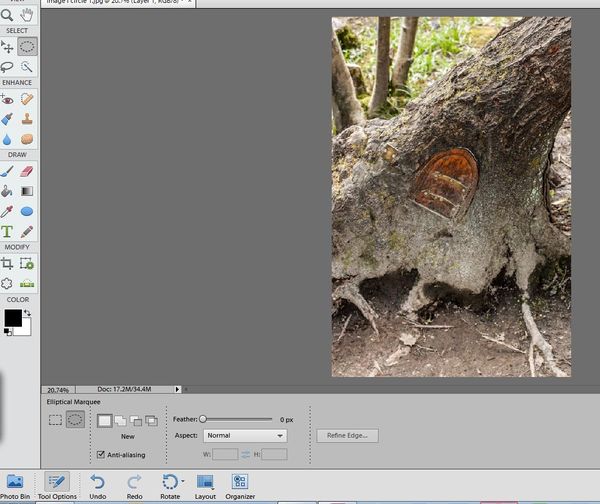Select the Gradient tool
600x504 pixels.
click(27, 191)
